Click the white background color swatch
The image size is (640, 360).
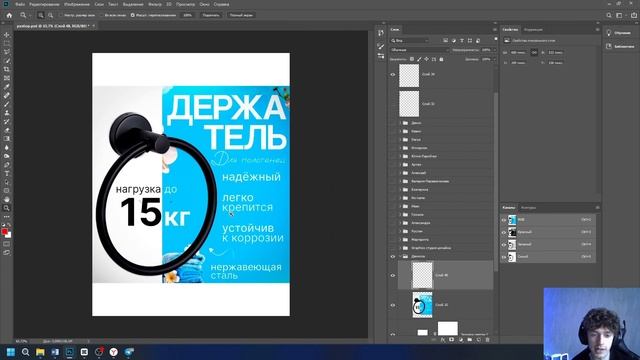[9, 235]
